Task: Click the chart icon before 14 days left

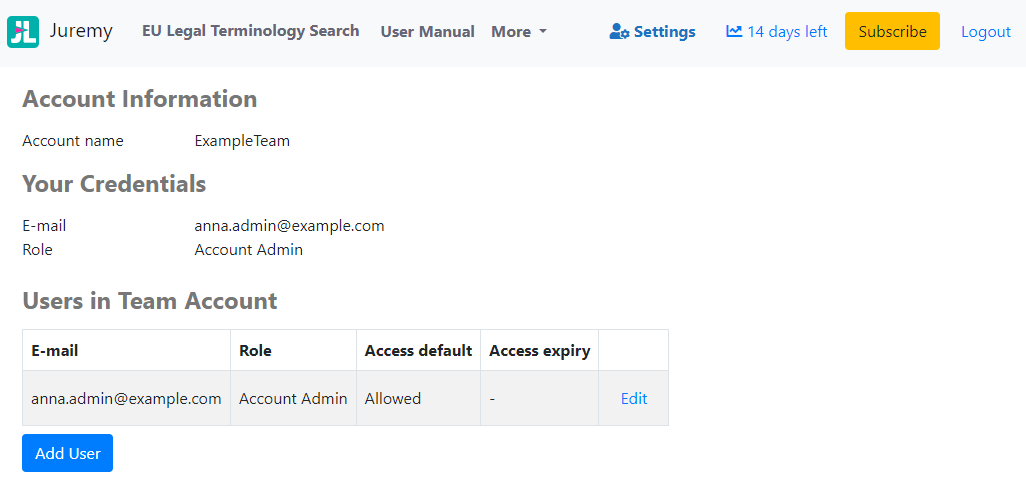Action: point(734,31)
